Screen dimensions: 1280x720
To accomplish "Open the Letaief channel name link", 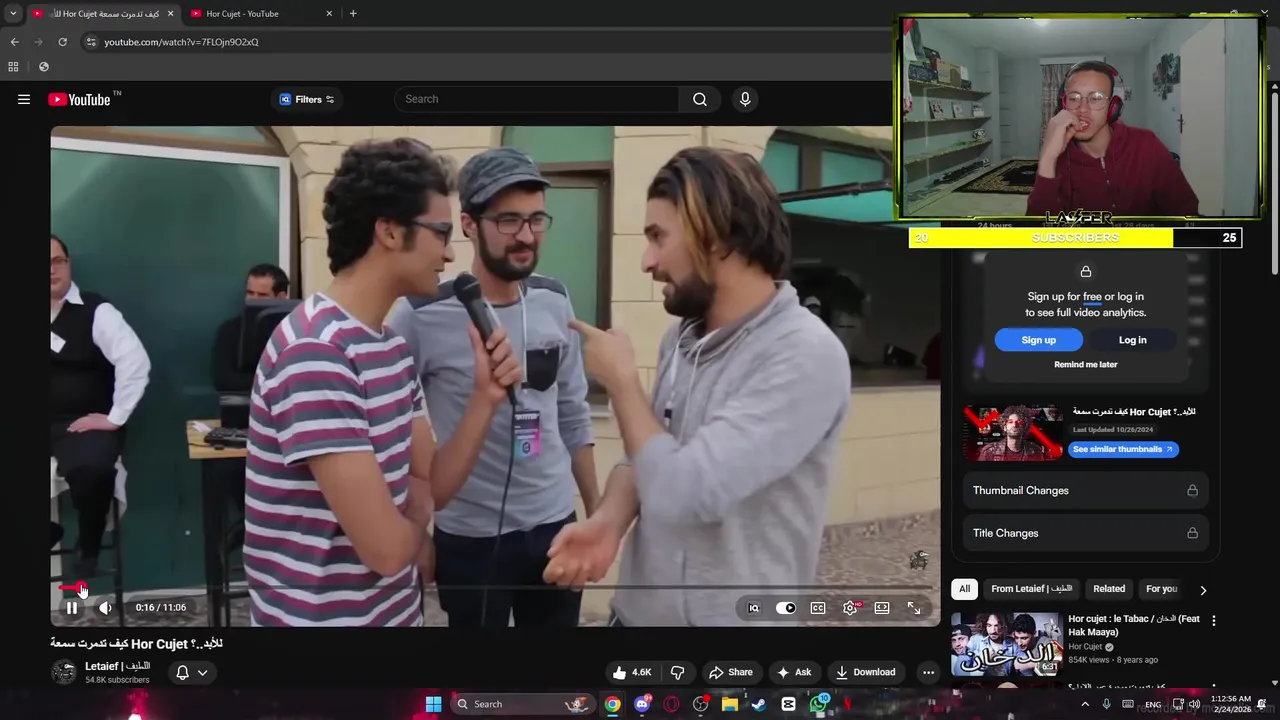I will click(x=118, y=666).
